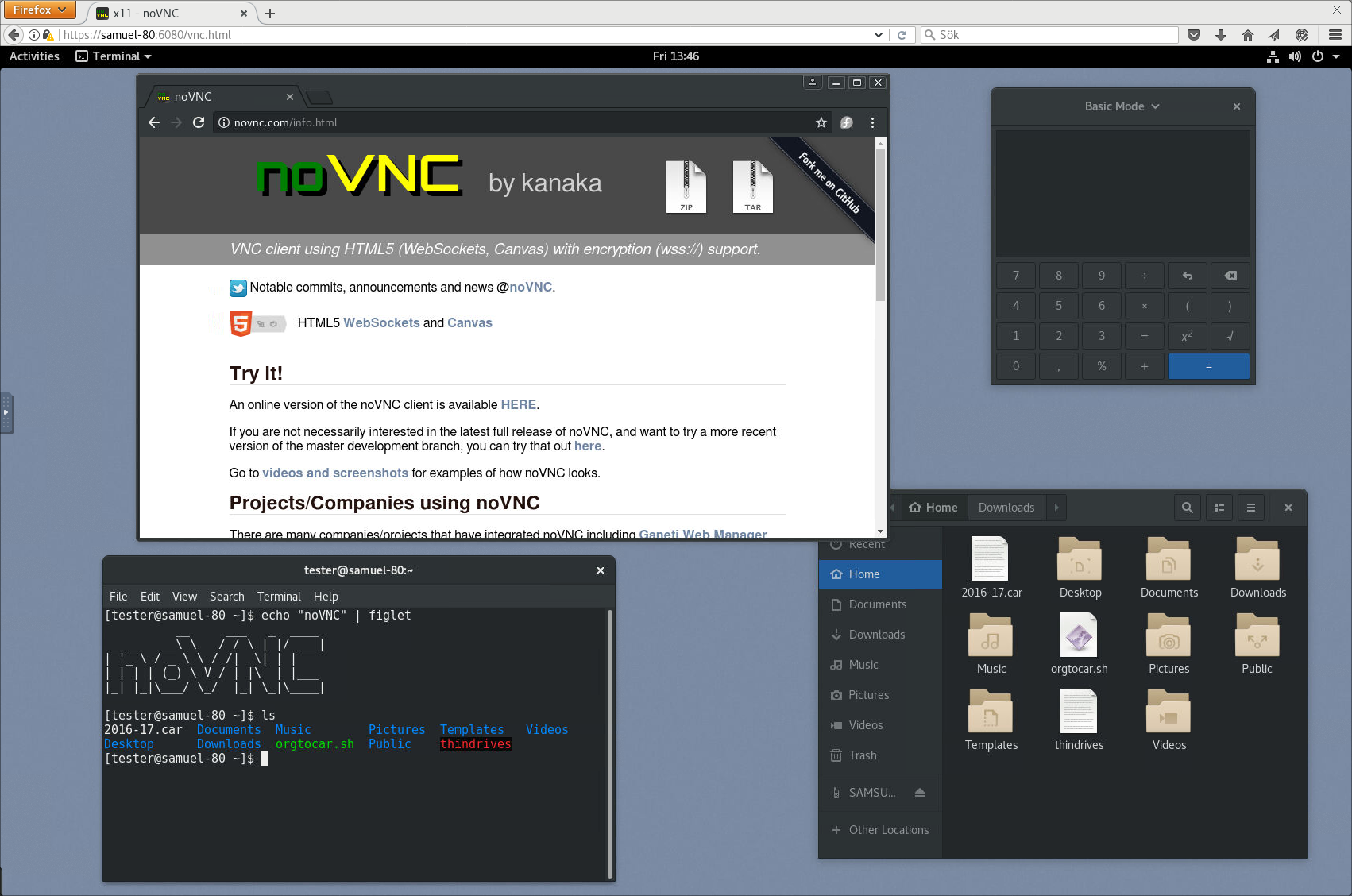Click the HTML5 logo next to WebSockets
1352x896 pixels.
(x=239, y=323)
